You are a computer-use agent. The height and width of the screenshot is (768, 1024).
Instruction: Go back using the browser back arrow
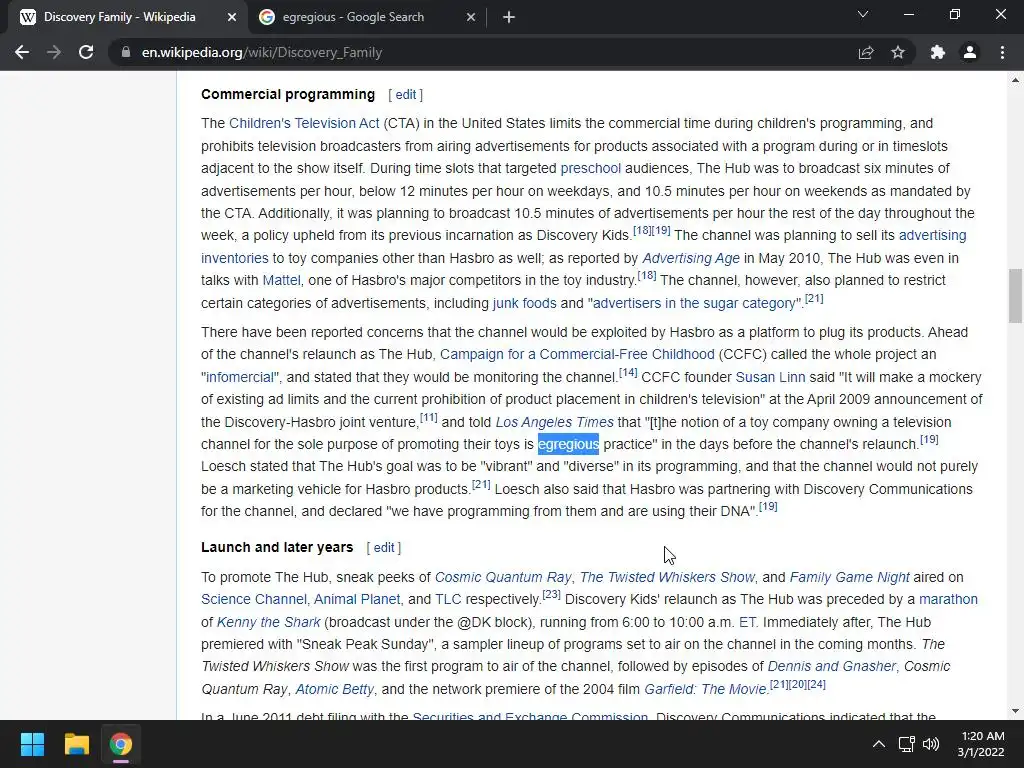pyautogui.click(x=22, y=52)
